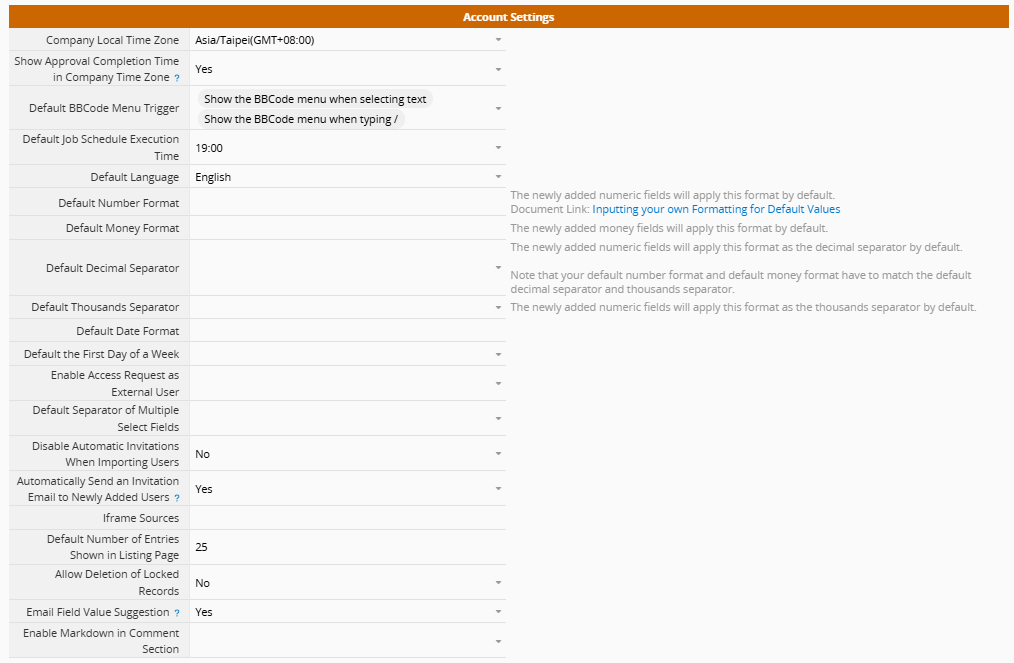Expand Enable Markdown in Comment Section dropdown
Screen dimensions: 1014x663
pos(347,641)
